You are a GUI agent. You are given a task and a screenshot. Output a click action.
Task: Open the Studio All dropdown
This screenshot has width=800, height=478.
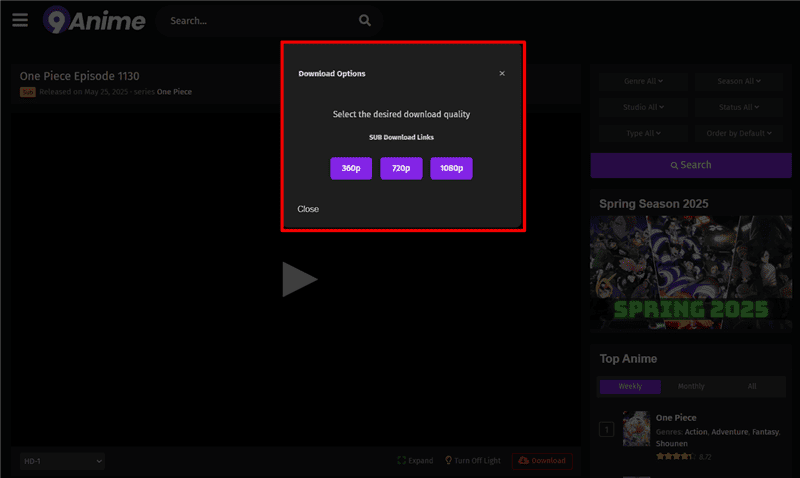click(x=643, y=107)
